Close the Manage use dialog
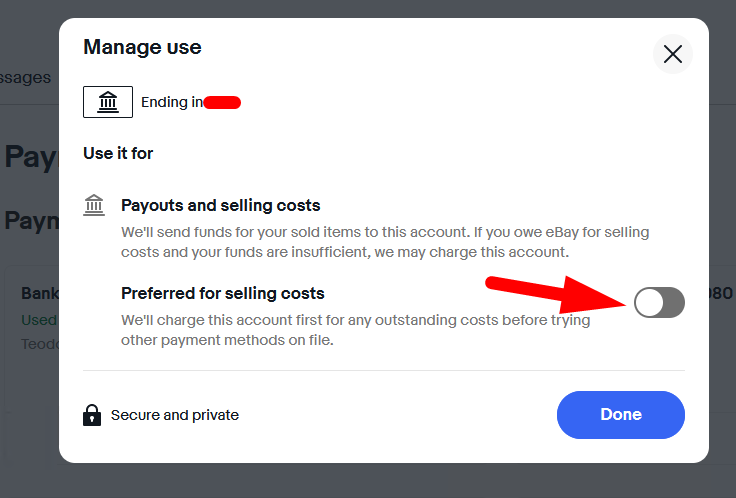 673,54
